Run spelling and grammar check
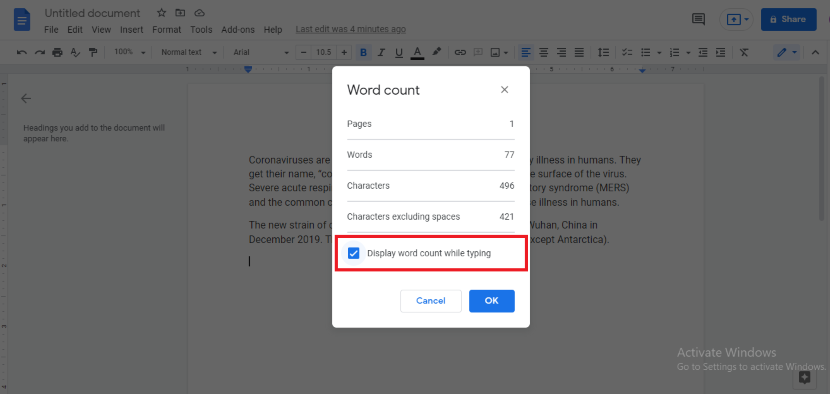The width and height of the screenshot is (830, 394). coord(75,52)
